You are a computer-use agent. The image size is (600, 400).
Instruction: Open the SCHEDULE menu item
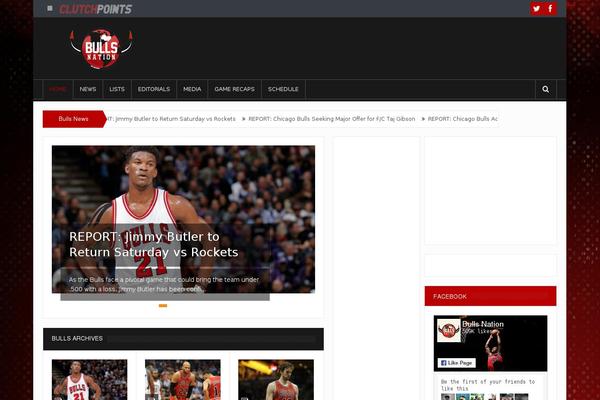click(x=283, y=89)
